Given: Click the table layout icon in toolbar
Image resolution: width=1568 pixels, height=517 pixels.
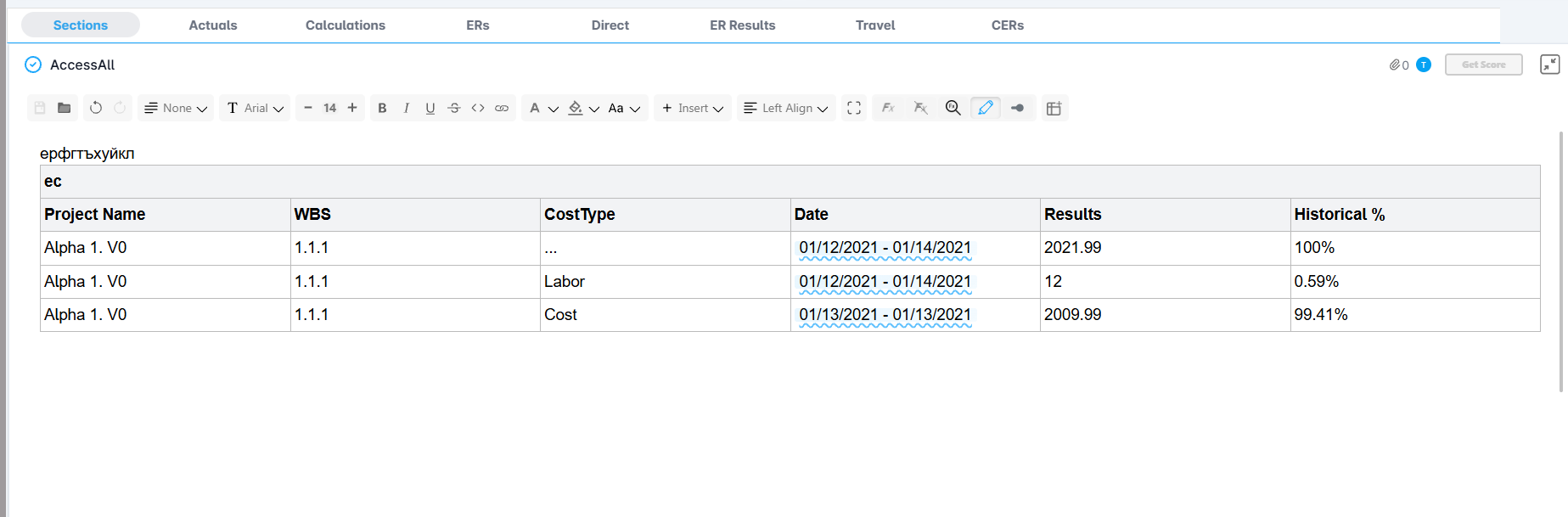Looking at the screenshot, I should 1054,108.
